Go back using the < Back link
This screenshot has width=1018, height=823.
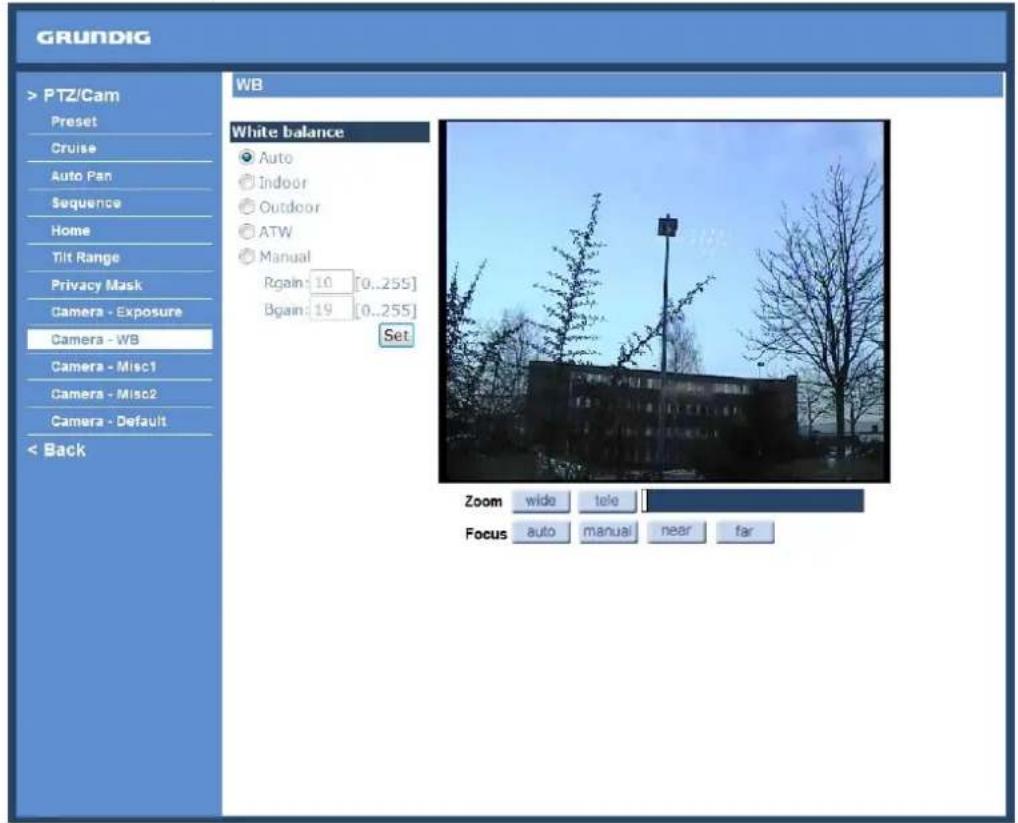pos(56,450)
